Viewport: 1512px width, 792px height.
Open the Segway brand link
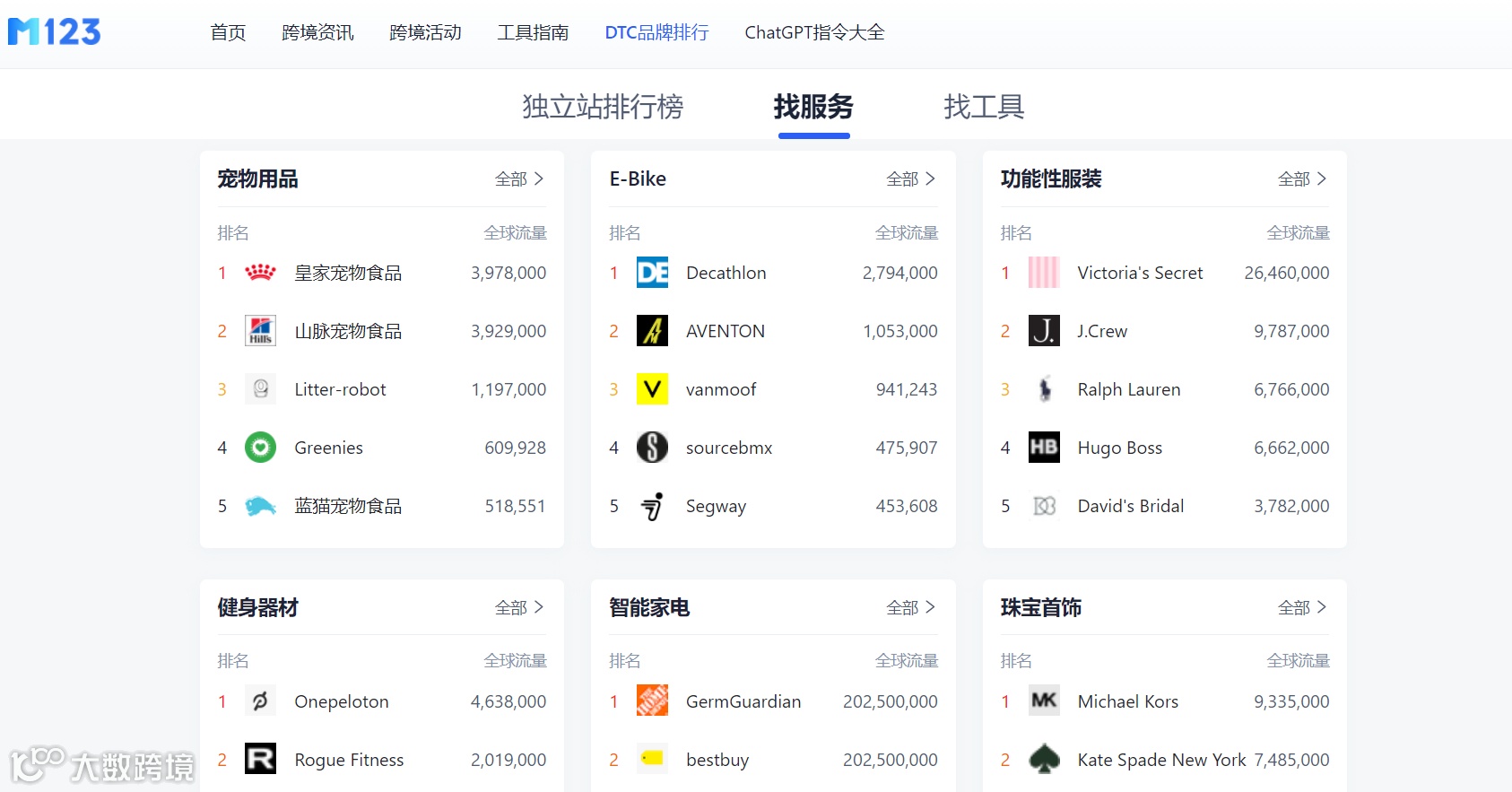coord(716,506)
